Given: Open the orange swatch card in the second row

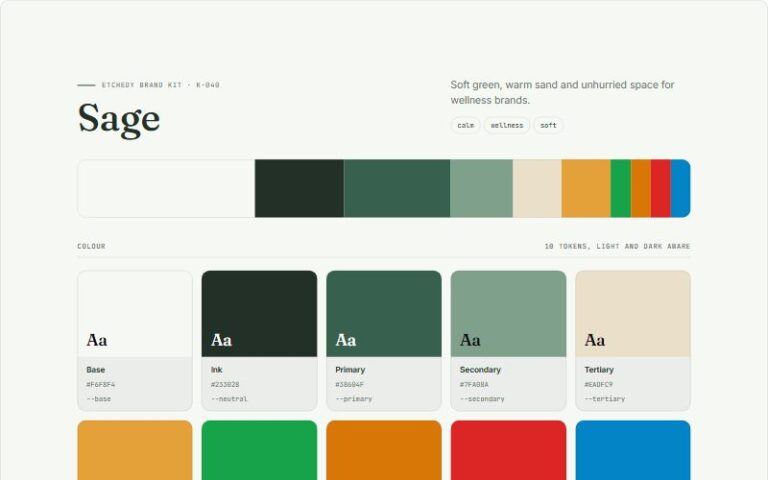Looking at the screenshot, I should click(384, 450).
